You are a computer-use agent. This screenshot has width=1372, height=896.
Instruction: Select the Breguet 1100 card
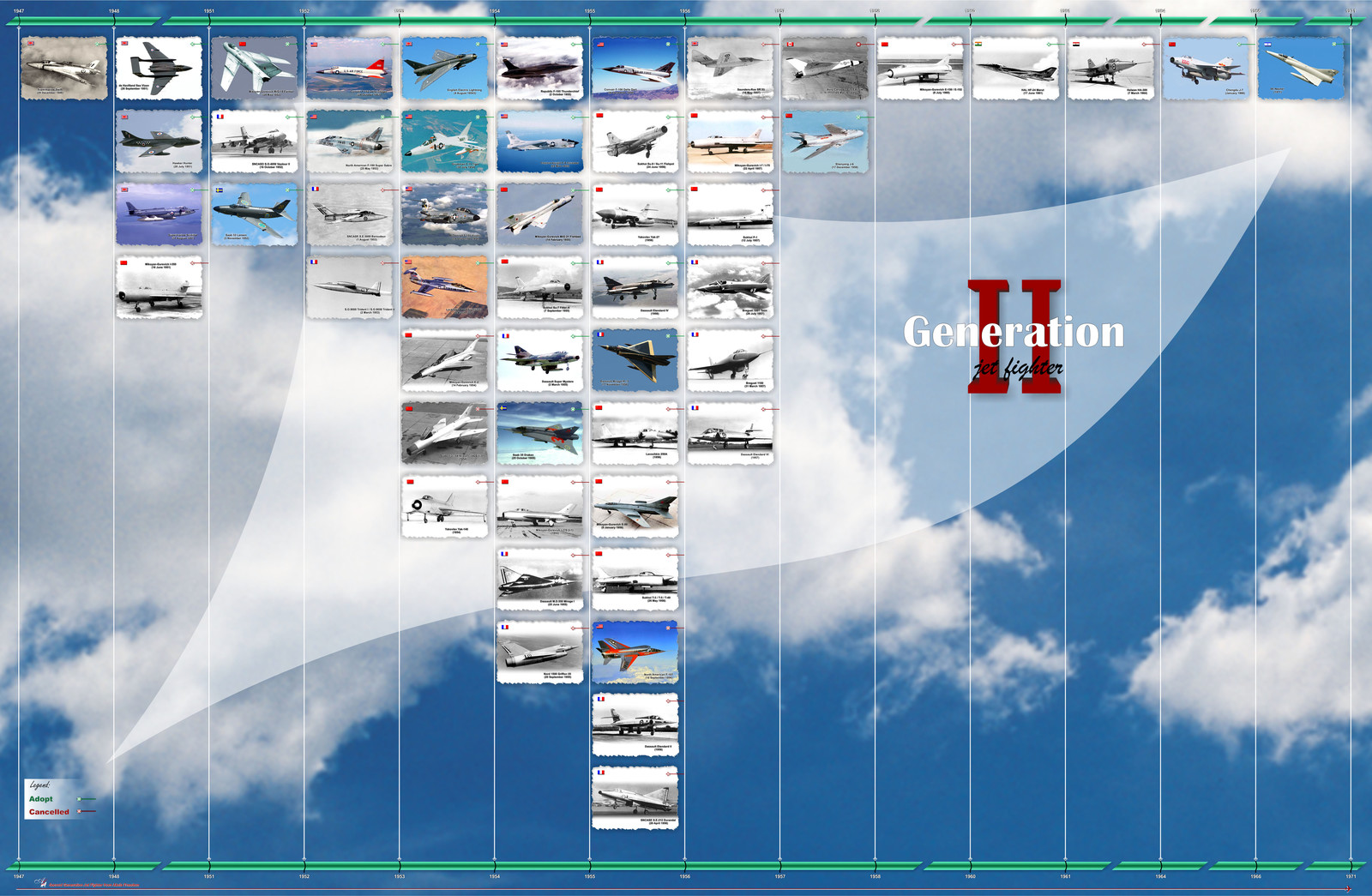(x=731, y=361)
